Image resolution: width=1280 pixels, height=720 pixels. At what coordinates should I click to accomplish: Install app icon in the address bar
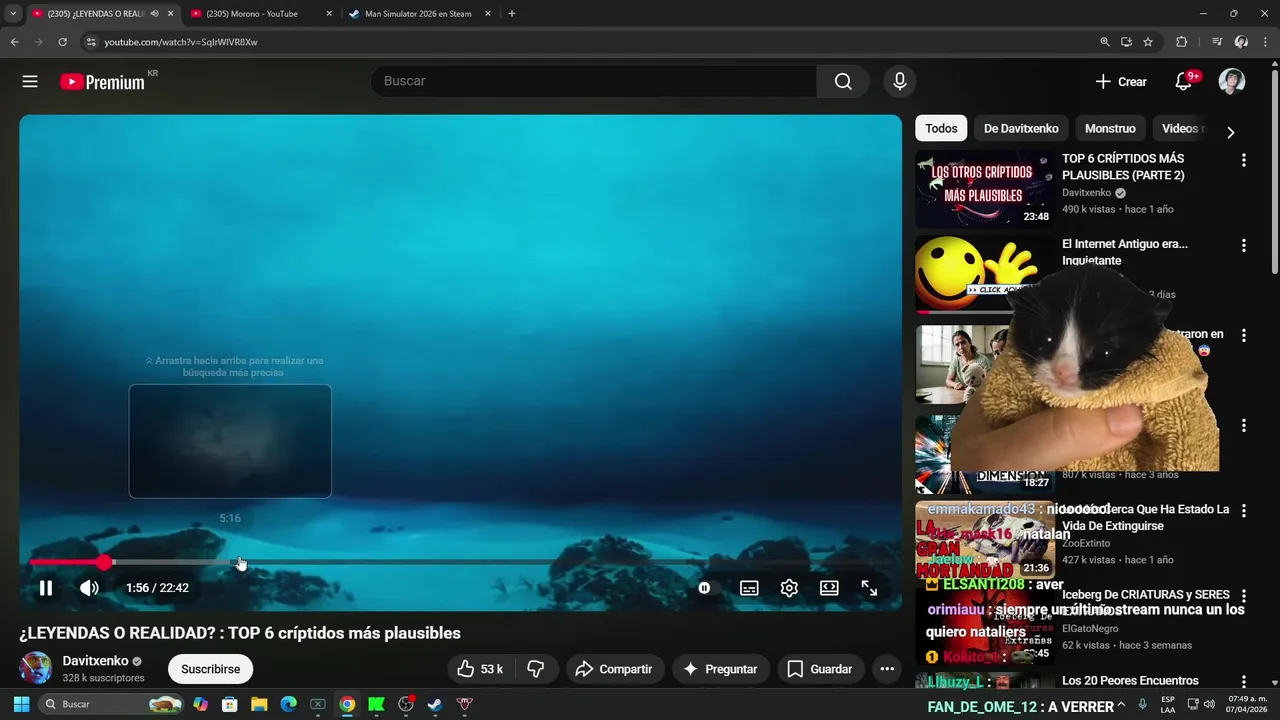tap(1126, 42)
